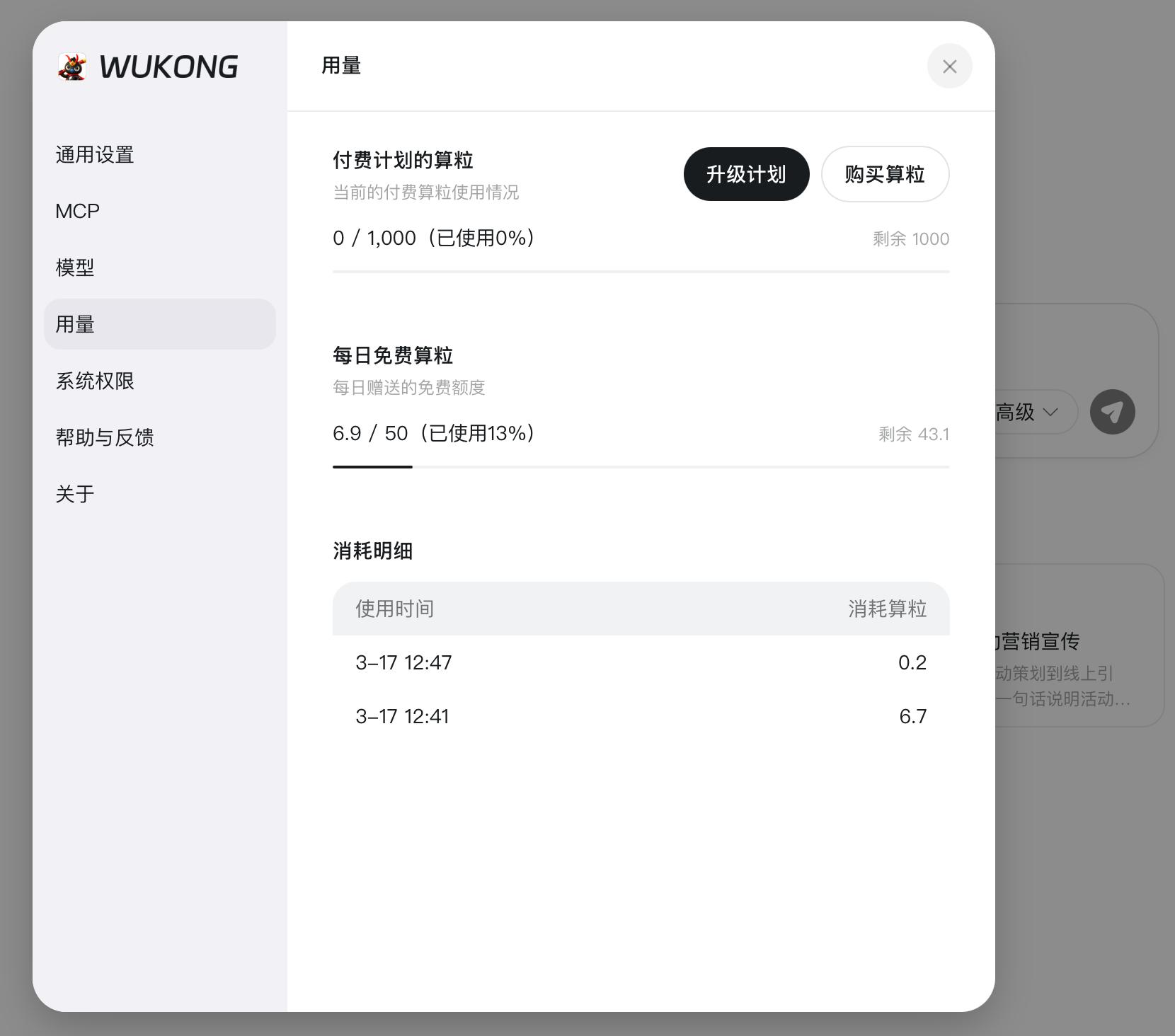Click the paper-plane send icon
This screenshot has height=1036, width=1175.
[x=1113, y=412]
